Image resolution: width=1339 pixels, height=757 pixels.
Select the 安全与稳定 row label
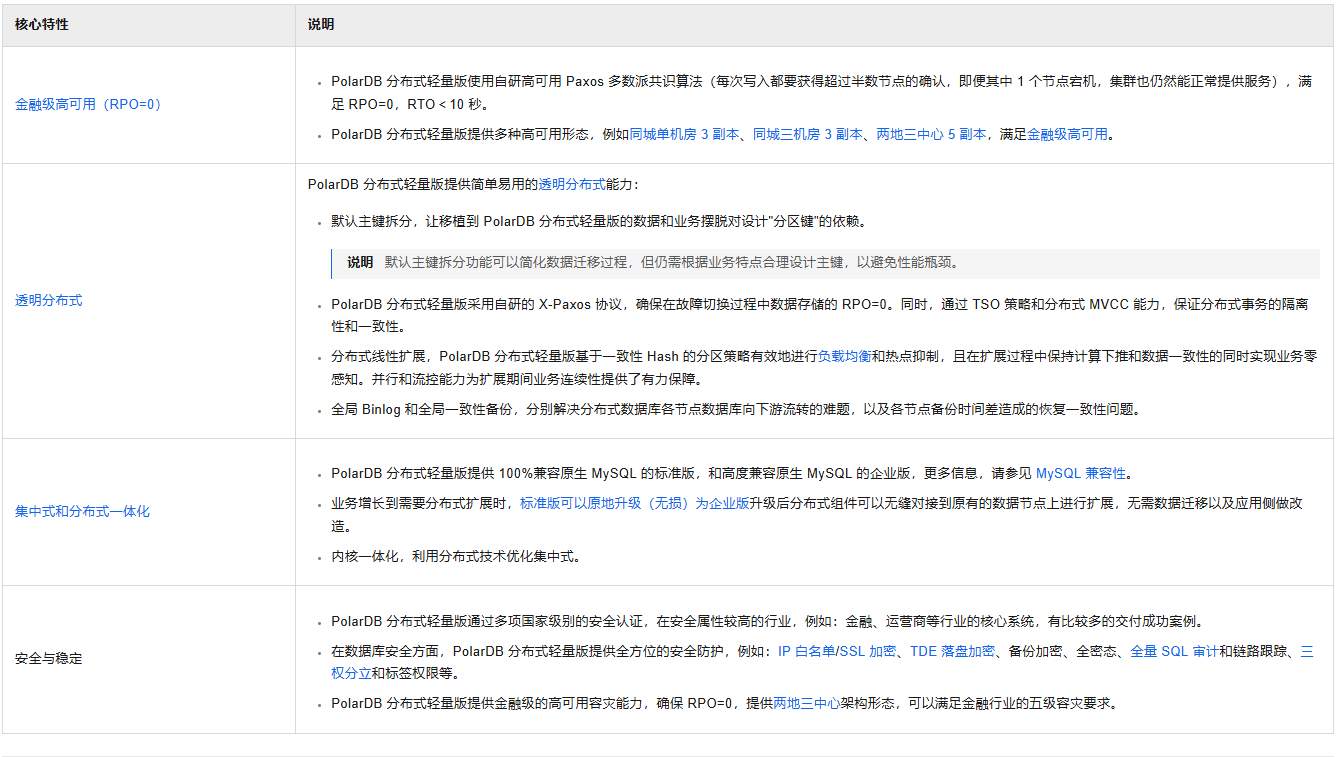(x=48, y=659)
